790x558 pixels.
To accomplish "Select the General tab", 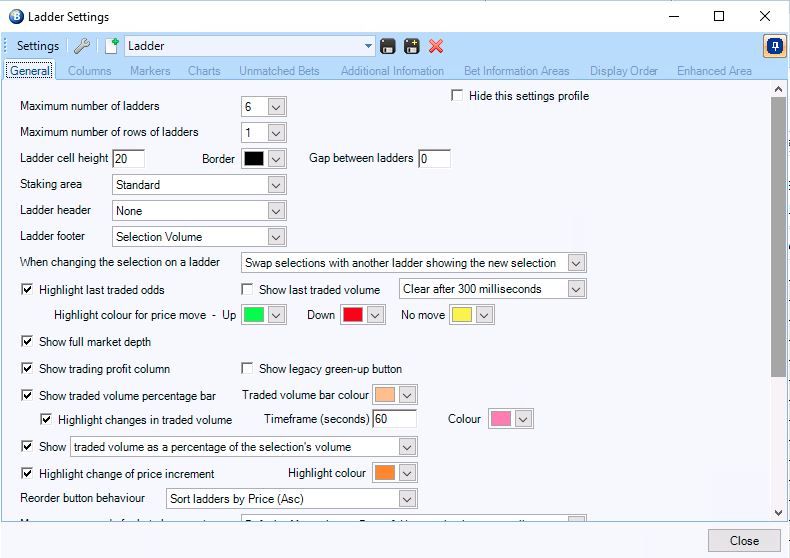I will coord(30,71).
